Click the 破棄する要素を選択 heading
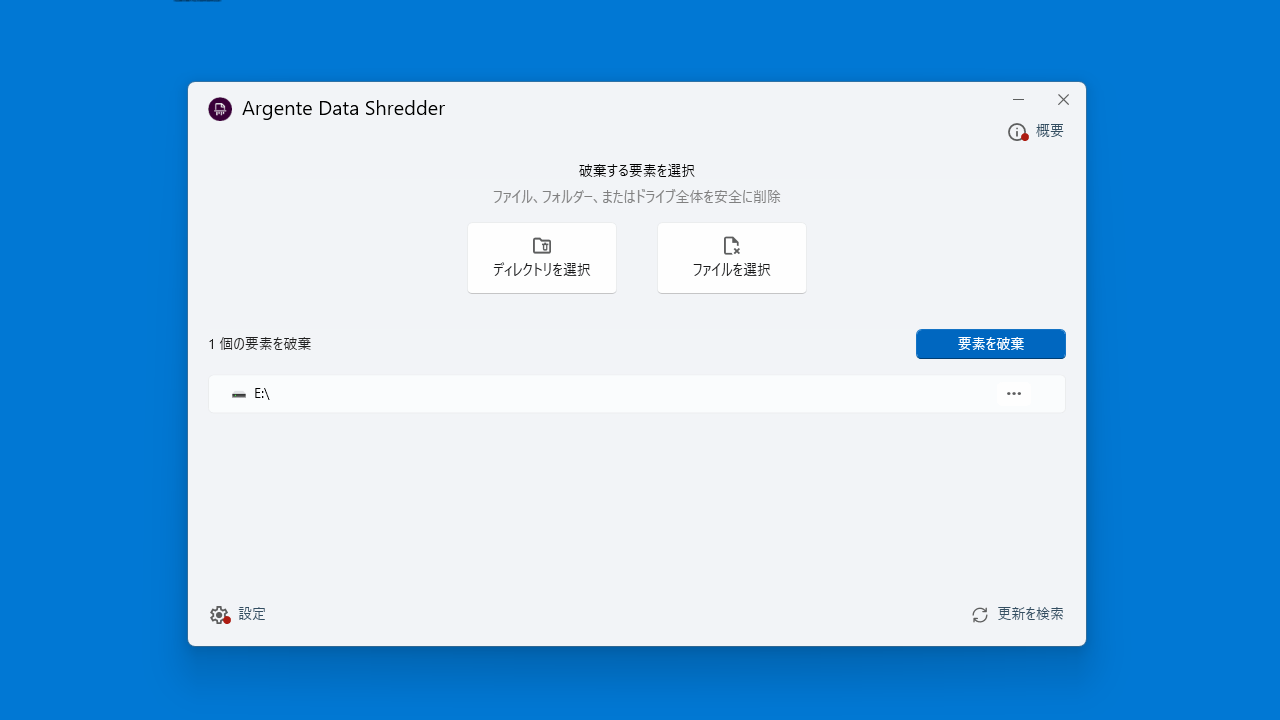The height and width of the screenshot is (720, 1280). pos(637,171)
